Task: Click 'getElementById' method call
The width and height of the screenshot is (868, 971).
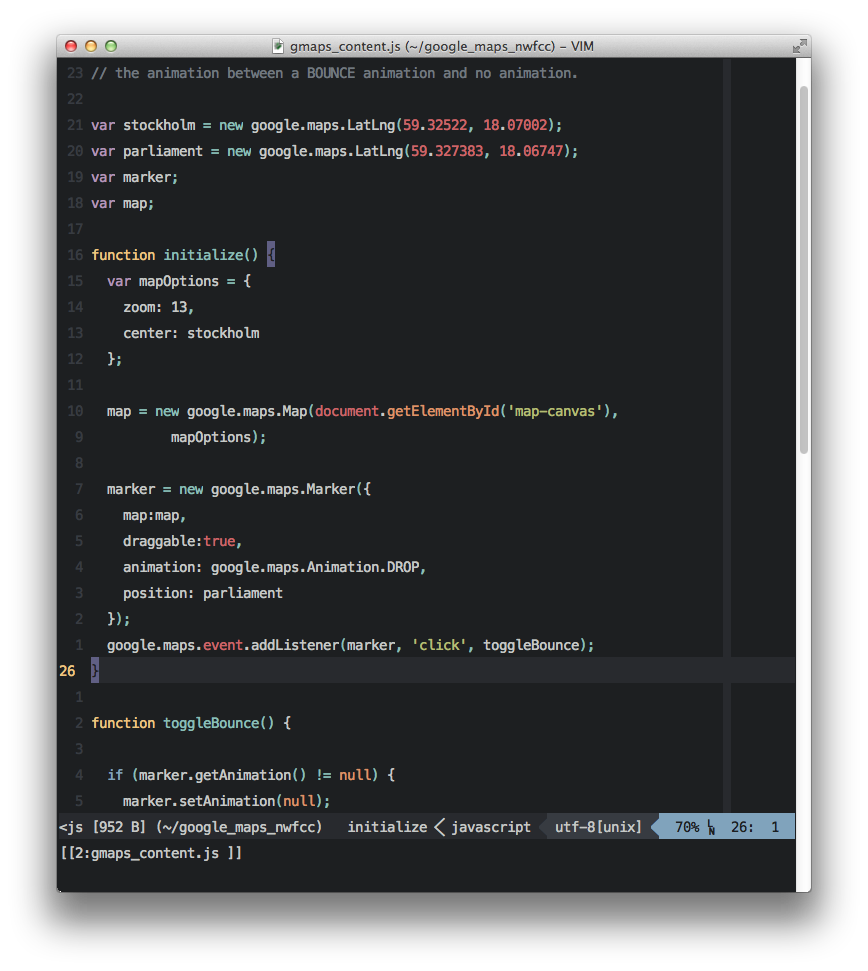Action: pyautogui.click(x=443, y=411)
